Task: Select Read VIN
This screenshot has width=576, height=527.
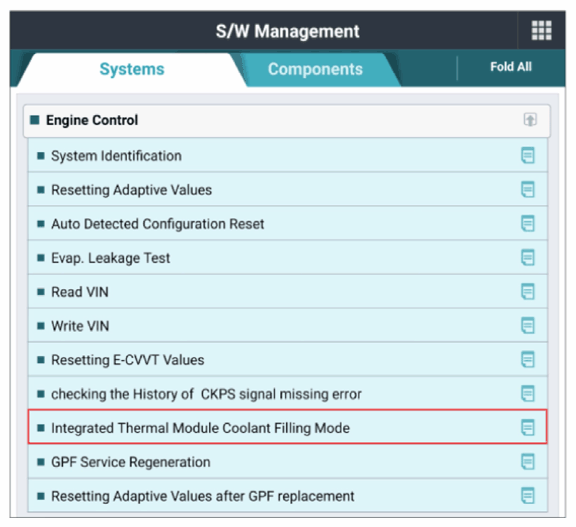Action: click(x=288, y=292)
